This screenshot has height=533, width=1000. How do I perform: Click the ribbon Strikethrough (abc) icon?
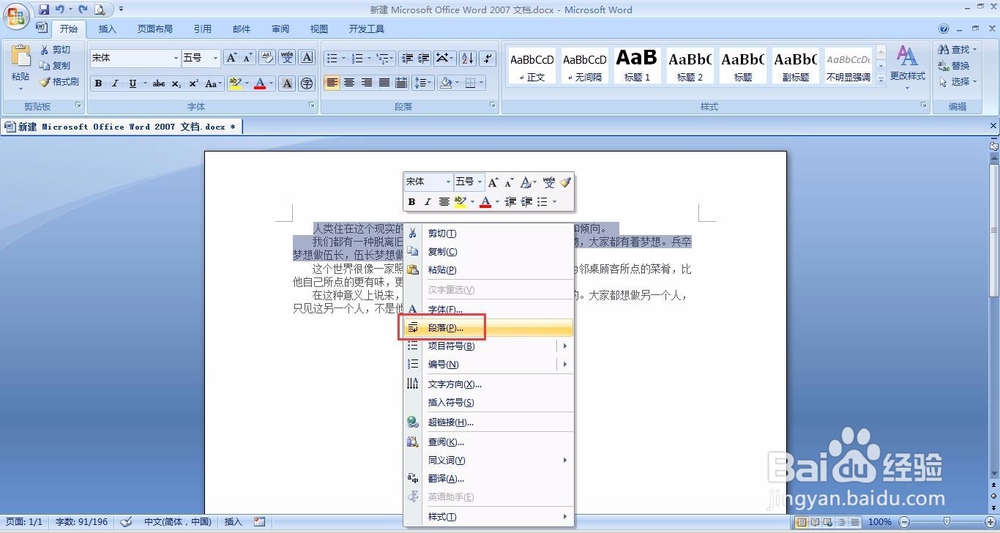(x=159, y=84)
